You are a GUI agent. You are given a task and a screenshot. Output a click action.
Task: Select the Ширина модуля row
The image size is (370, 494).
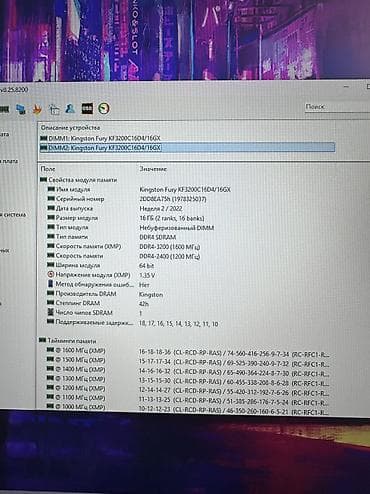coord(101,266)
